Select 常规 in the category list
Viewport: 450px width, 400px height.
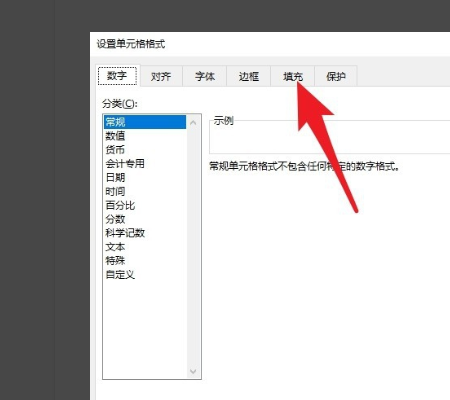coord(145,122)
